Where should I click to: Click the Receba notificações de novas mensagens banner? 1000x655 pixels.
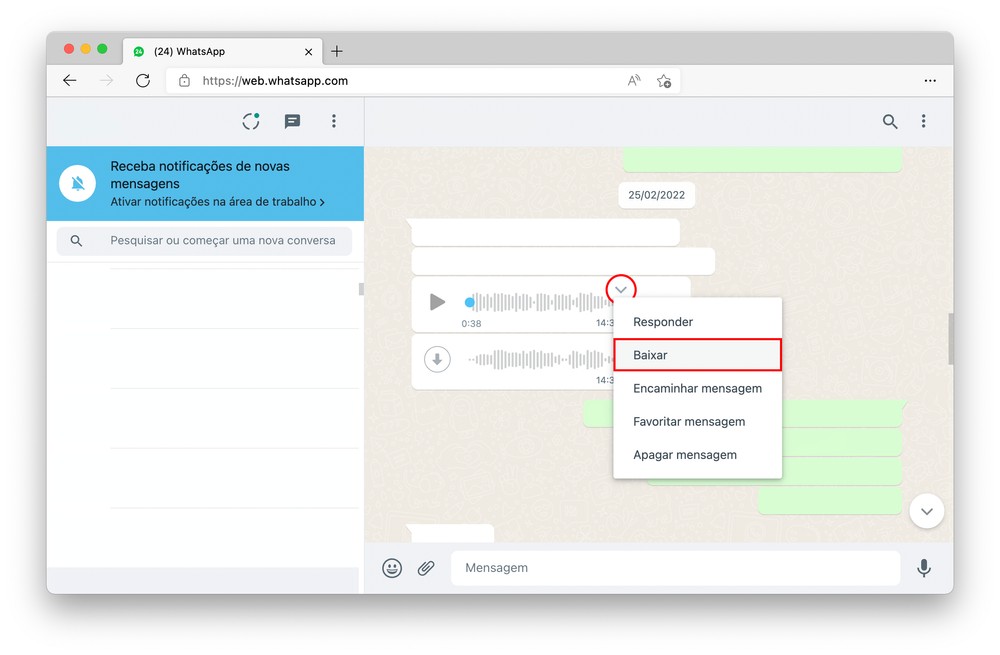click(x=205, y=184)
